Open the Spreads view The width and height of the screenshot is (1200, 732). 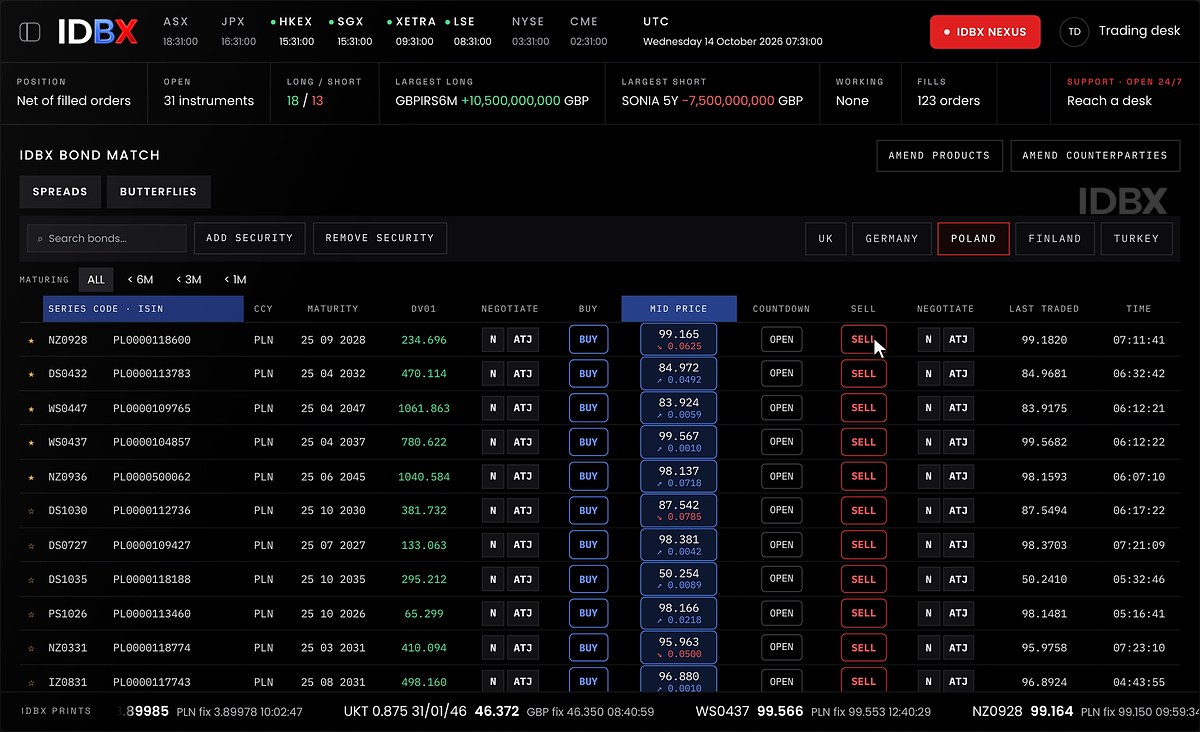pos(59,192)
